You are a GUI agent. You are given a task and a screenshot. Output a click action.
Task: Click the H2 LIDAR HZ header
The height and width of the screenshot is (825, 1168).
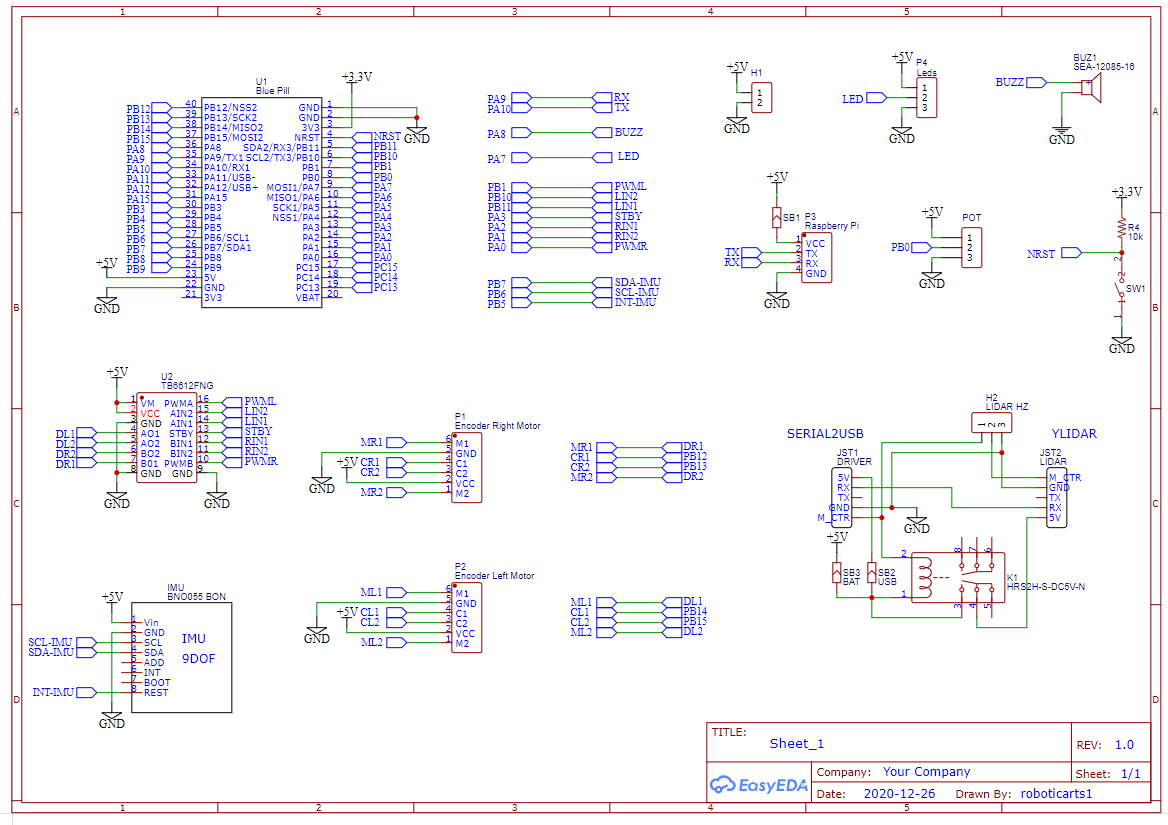[x=991, y=424]
